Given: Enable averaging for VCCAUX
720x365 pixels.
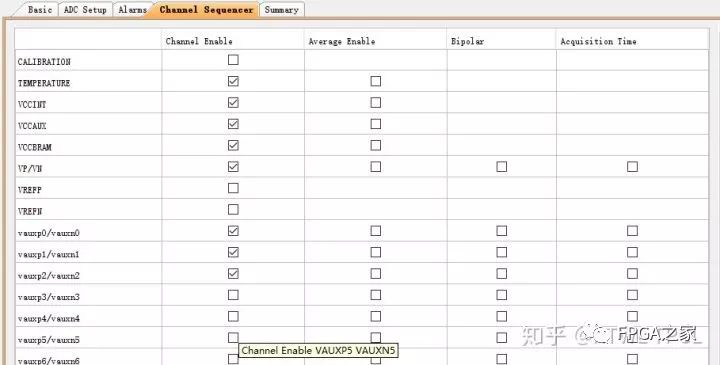Looking at the screenshot, I should (x=376, y=124).
